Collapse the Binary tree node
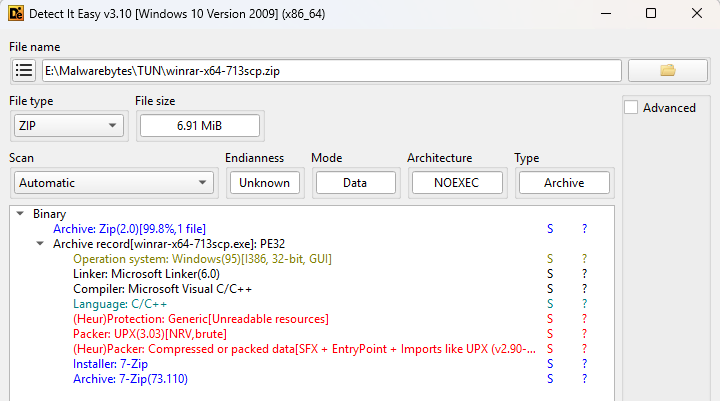 21,214
